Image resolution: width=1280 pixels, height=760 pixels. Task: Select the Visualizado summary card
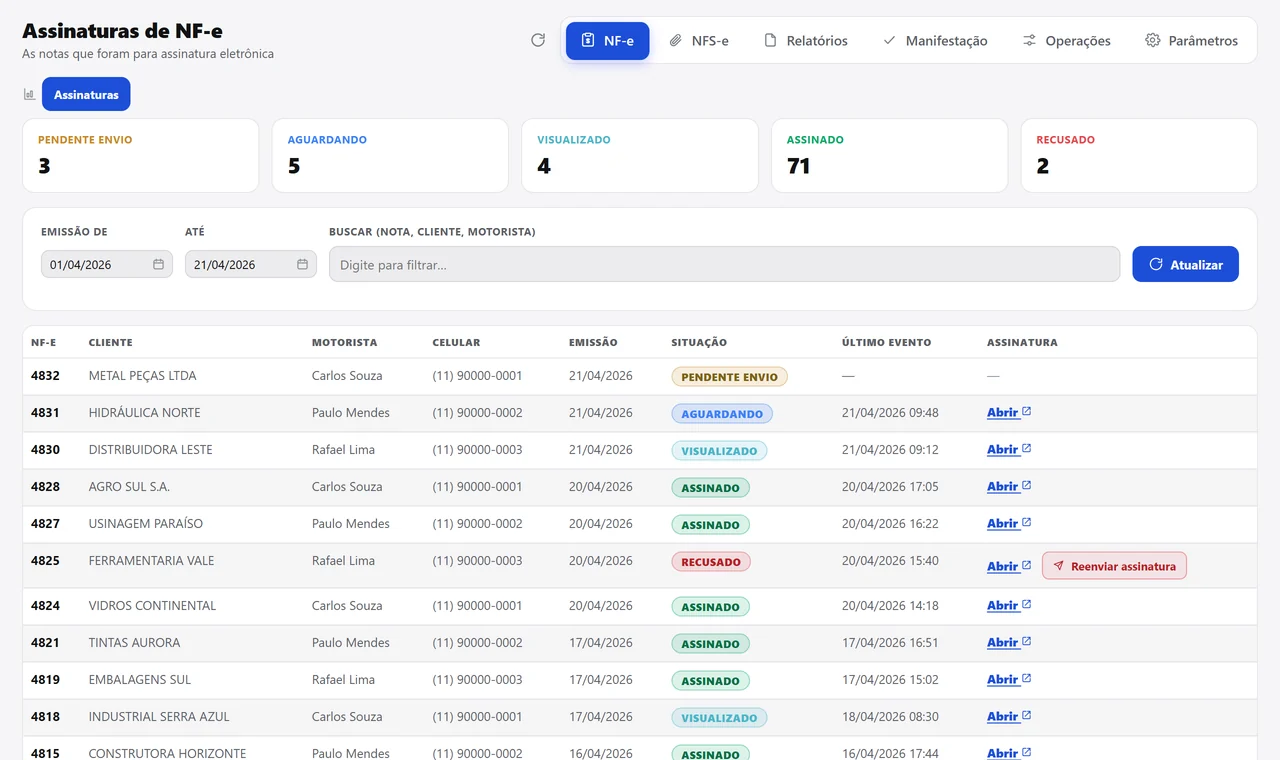pos(640,155)
